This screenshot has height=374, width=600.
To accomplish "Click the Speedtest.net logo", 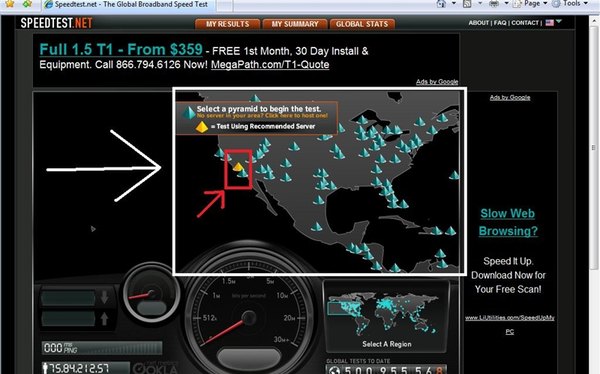I will point(56,23).
